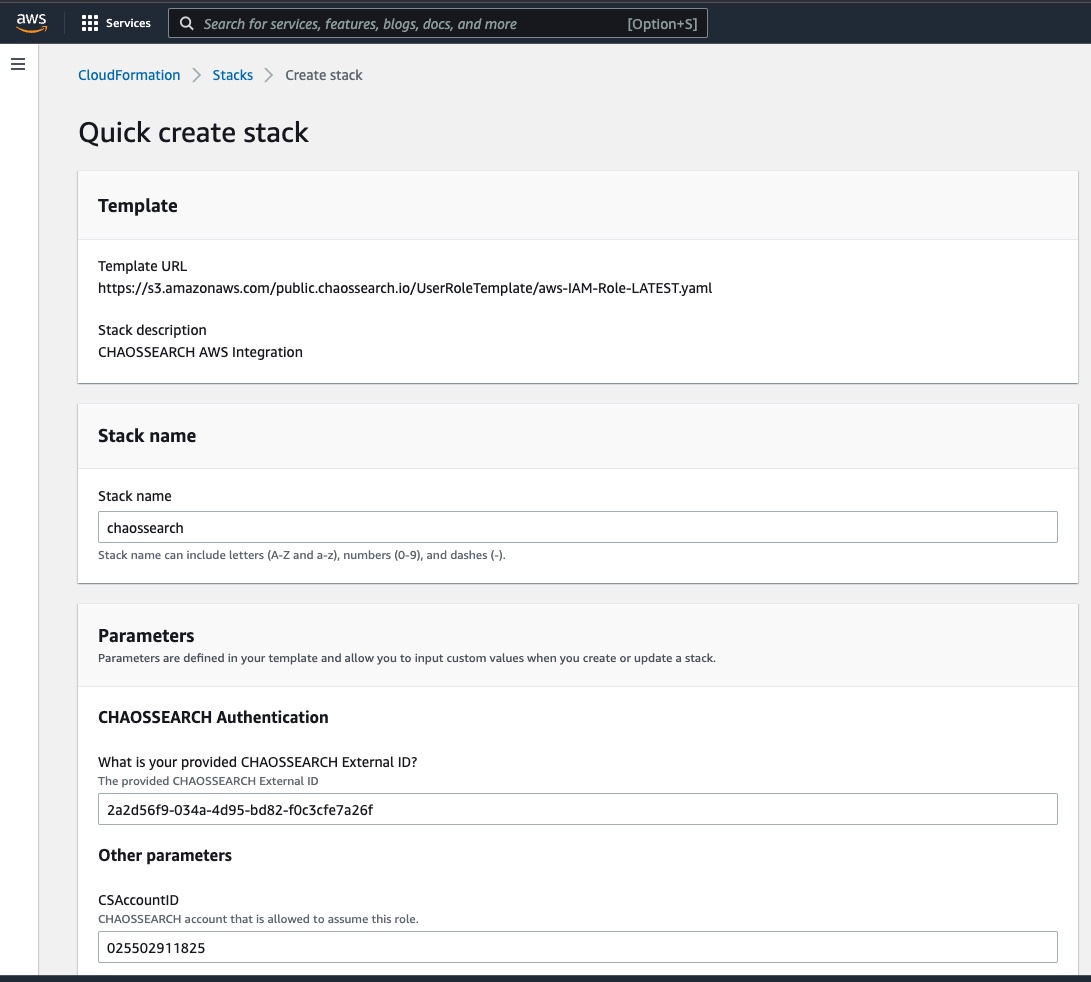Click the Parameters section heading
The width and height of the screenshot is (1091, 982).
(146, 635)
